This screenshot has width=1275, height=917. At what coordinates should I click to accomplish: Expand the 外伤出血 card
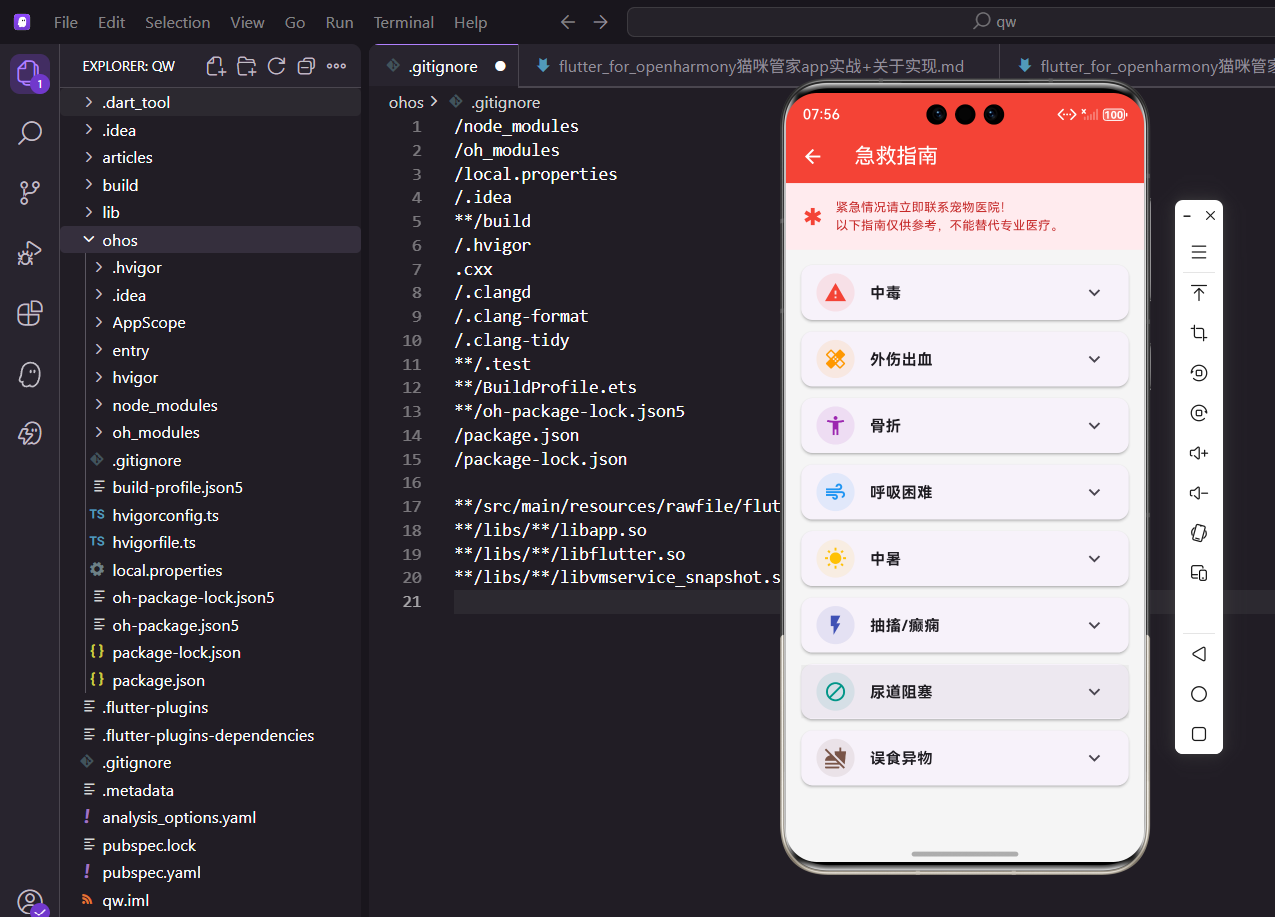[965, 359]
